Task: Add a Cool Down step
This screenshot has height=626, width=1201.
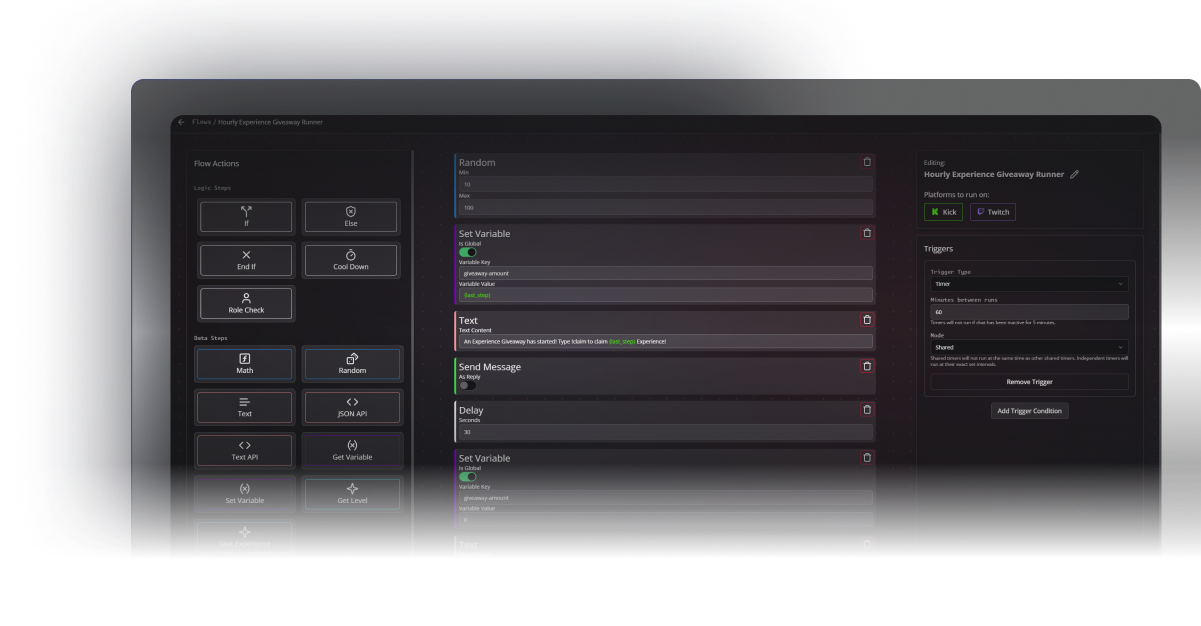Action: pyautogui.click(x=351, y=259)
